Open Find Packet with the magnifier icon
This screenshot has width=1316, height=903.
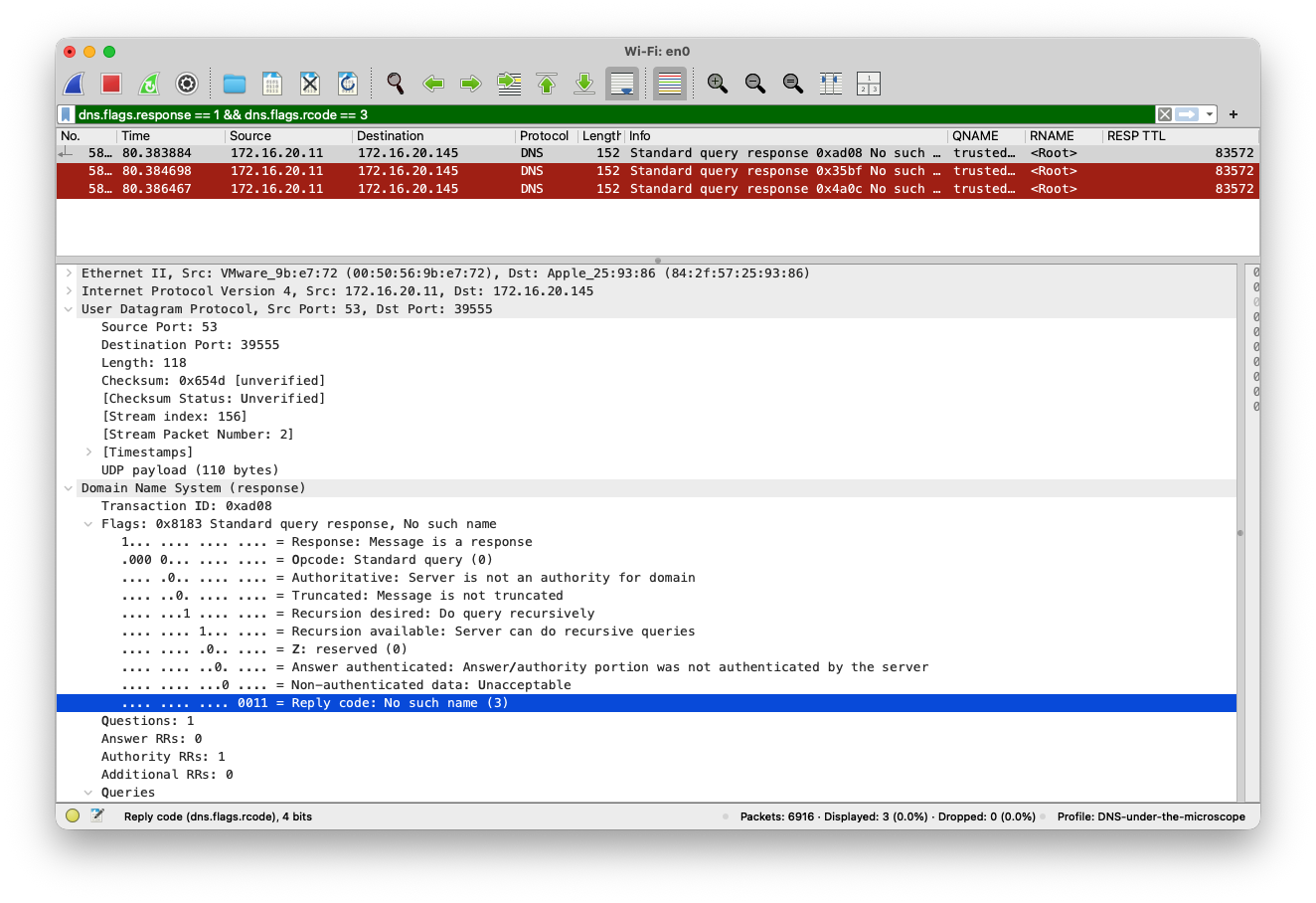pyautogui.click(x=396, y=84)
